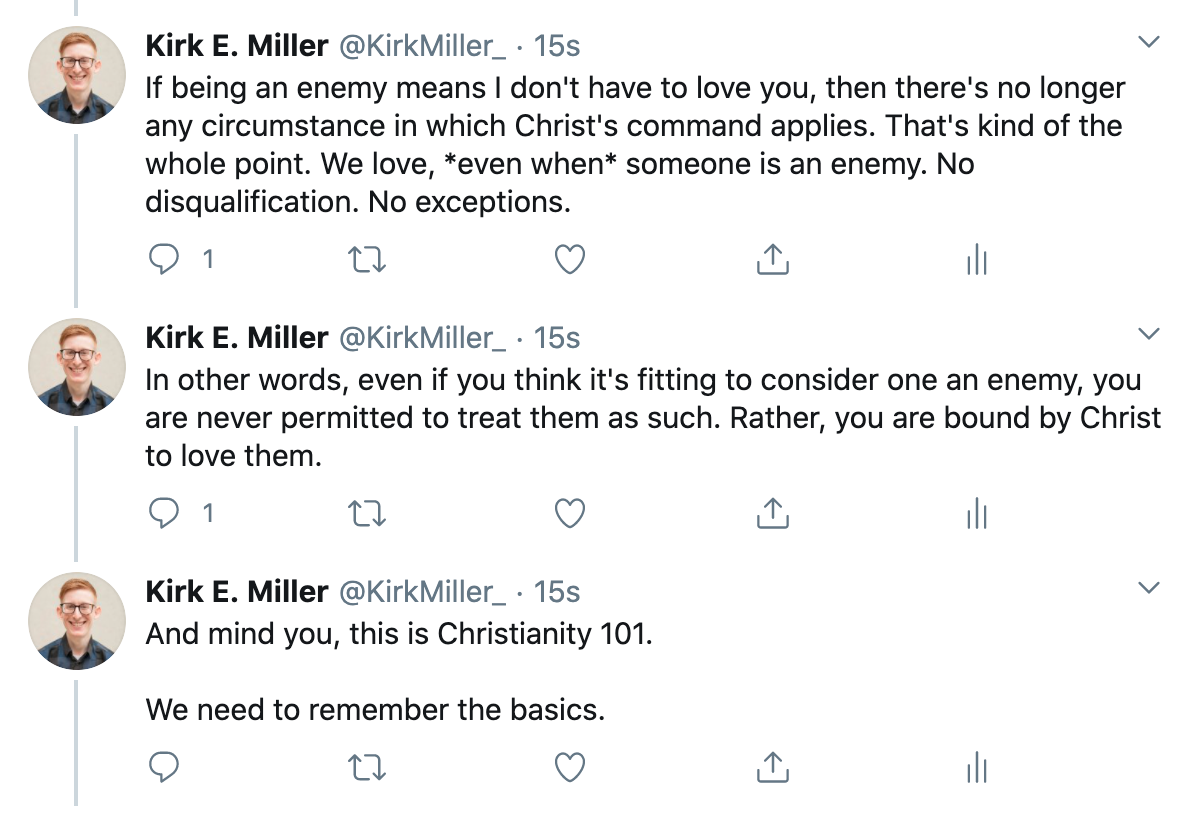Viewport: 1194px width, 822px height.
Task: Open the first tweet's more options chevron
Action: click(x=1150, y=42)
